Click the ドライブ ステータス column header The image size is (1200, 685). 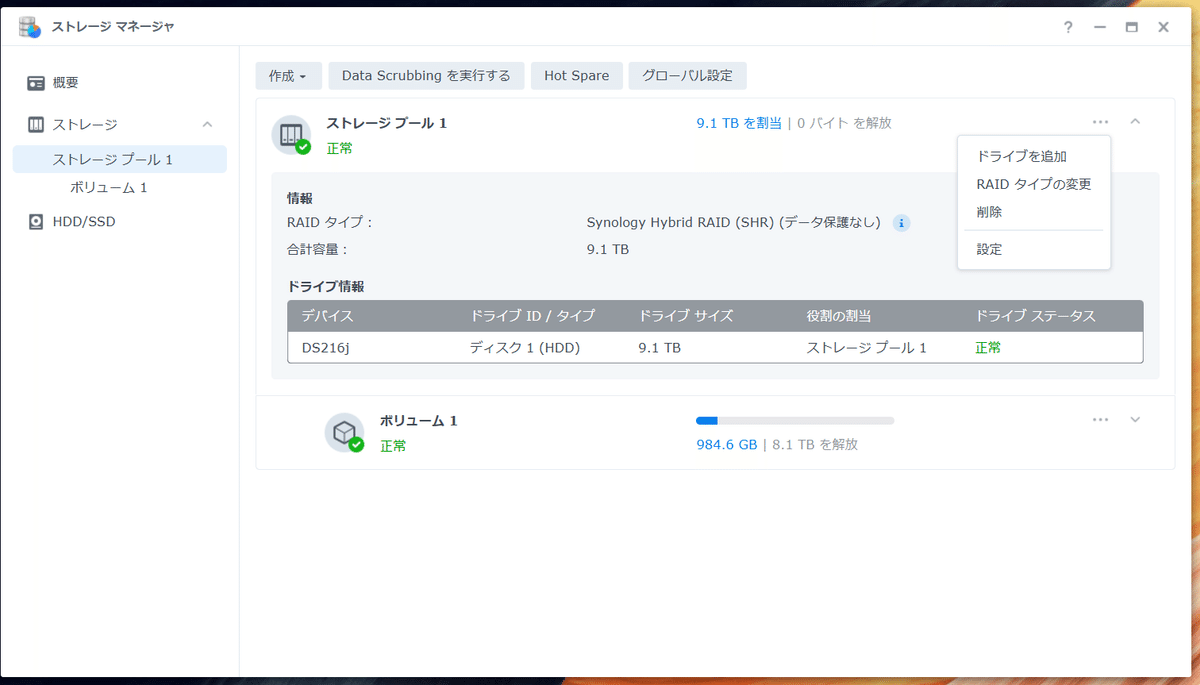pos(1036,316)
